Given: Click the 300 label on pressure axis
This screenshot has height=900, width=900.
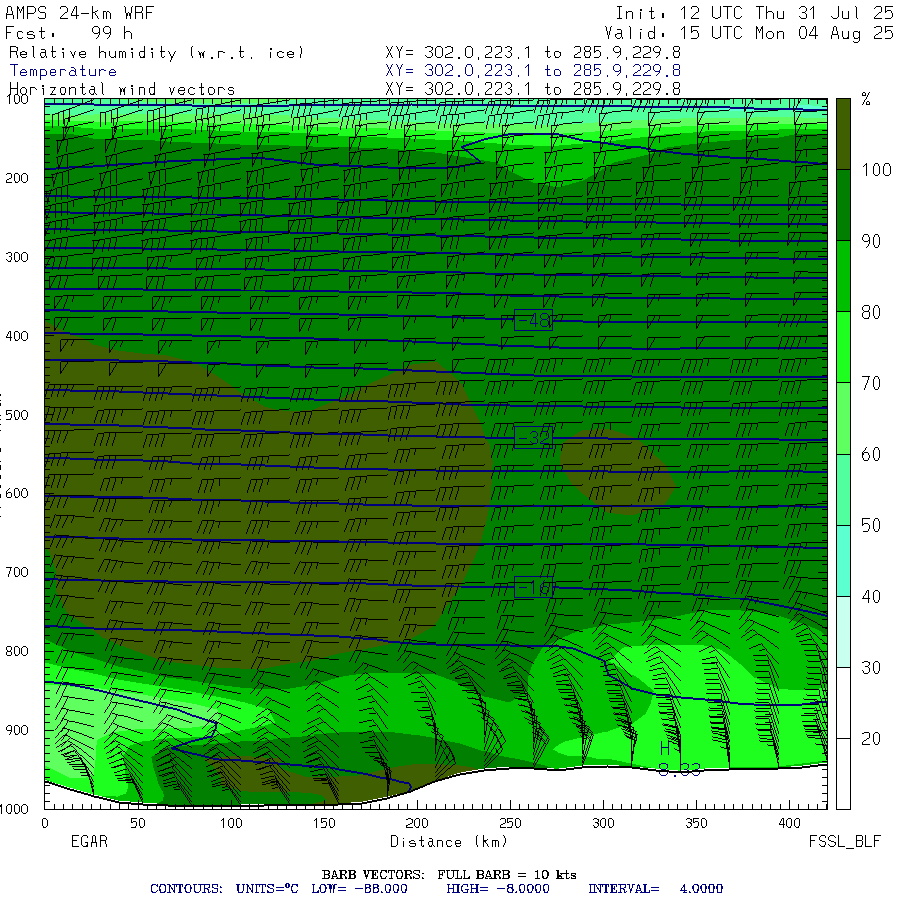Looking at the screenshot, I should [17, 257].
